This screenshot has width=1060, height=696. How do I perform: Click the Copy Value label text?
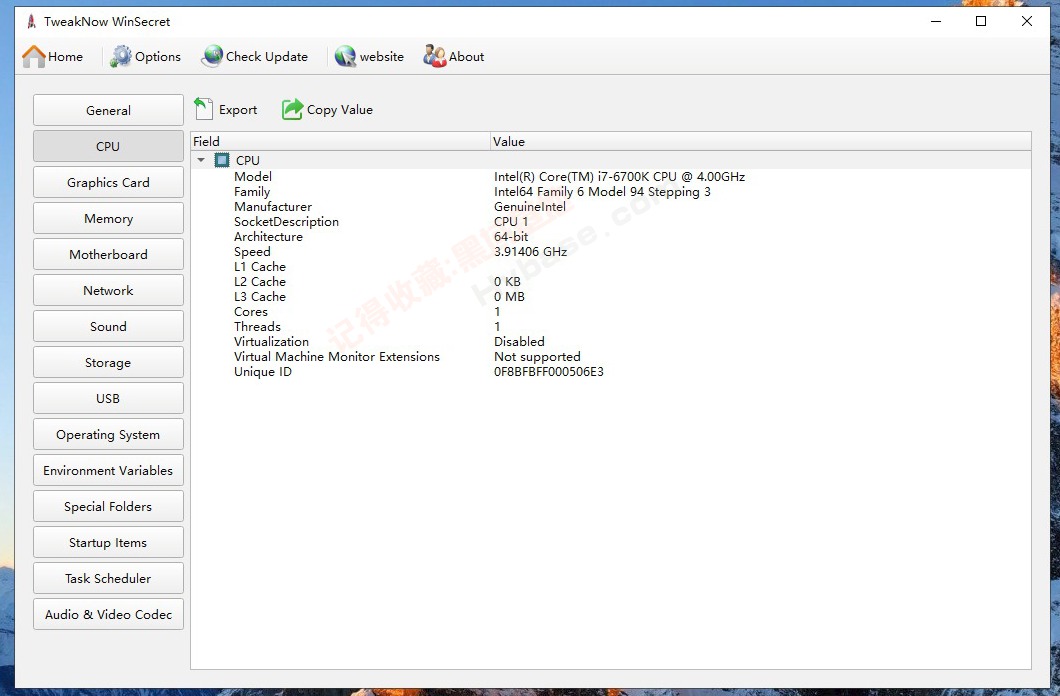coord(340,109)
